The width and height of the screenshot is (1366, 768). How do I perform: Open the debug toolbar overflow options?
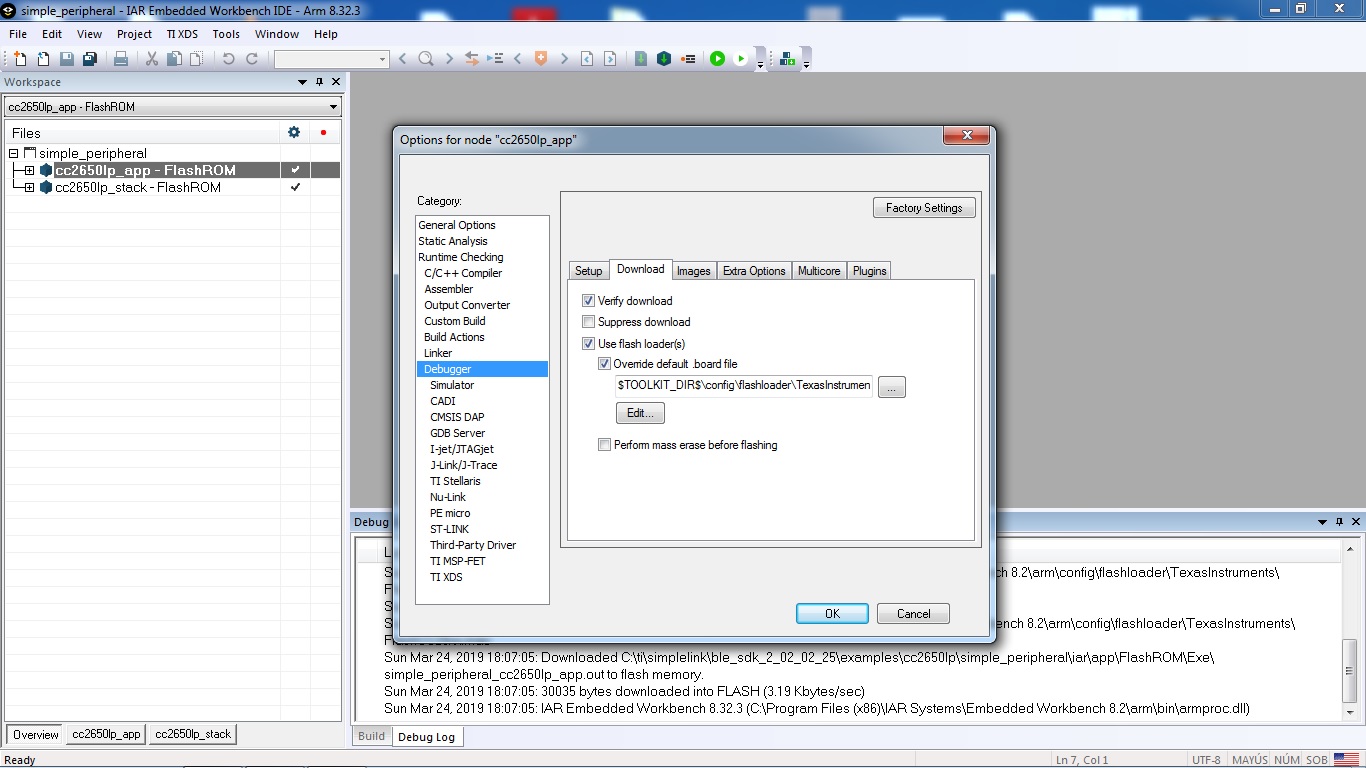coord(760,65)
